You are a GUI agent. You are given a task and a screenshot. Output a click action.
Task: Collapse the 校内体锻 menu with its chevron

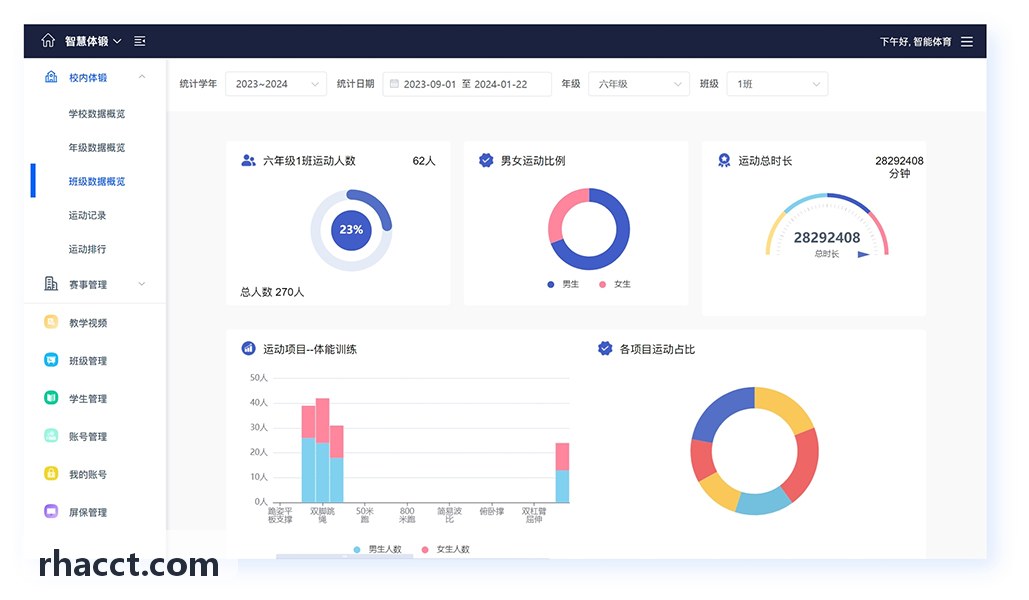(142, 77)
